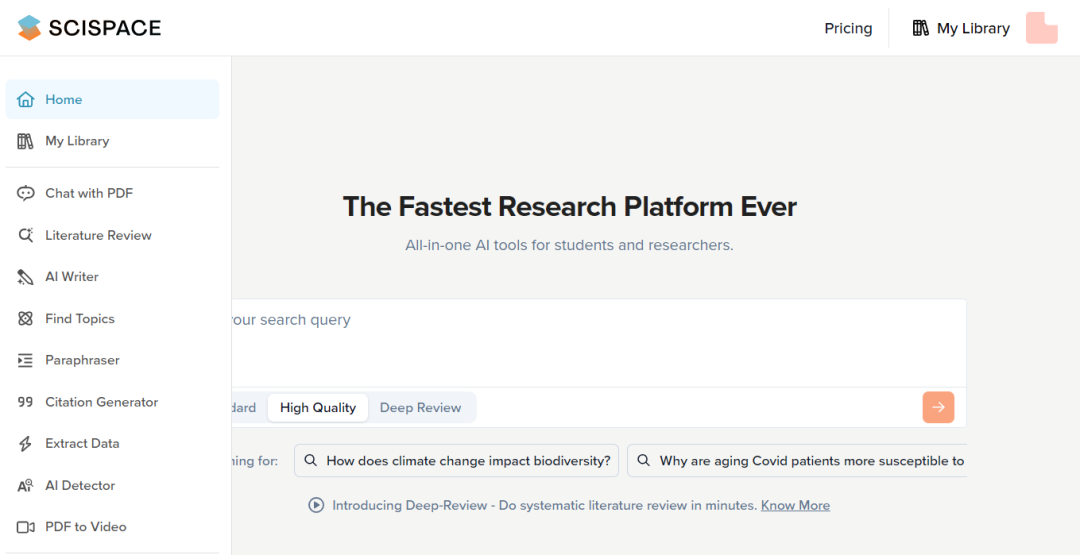This screenshot has height=555, width=1080.
Task: Click the PDF to Video camera icon
Action: [x=25, y=527]
